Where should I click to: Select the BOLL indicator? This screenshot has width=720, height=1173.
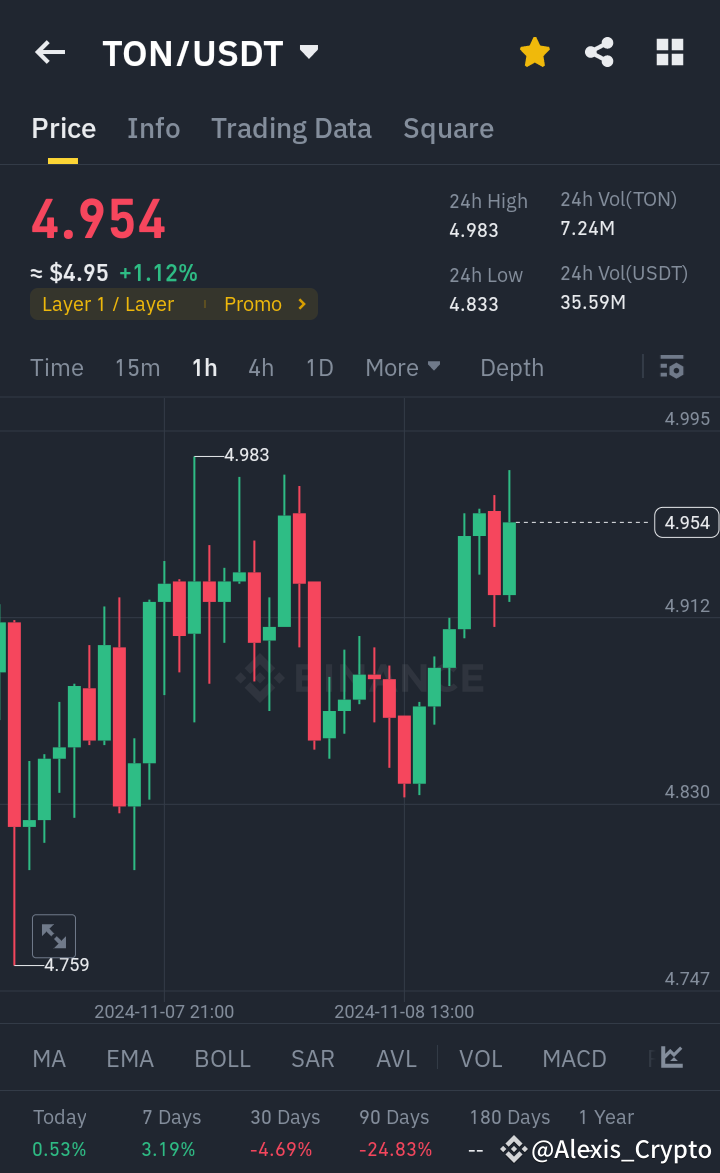(222, 1057)
